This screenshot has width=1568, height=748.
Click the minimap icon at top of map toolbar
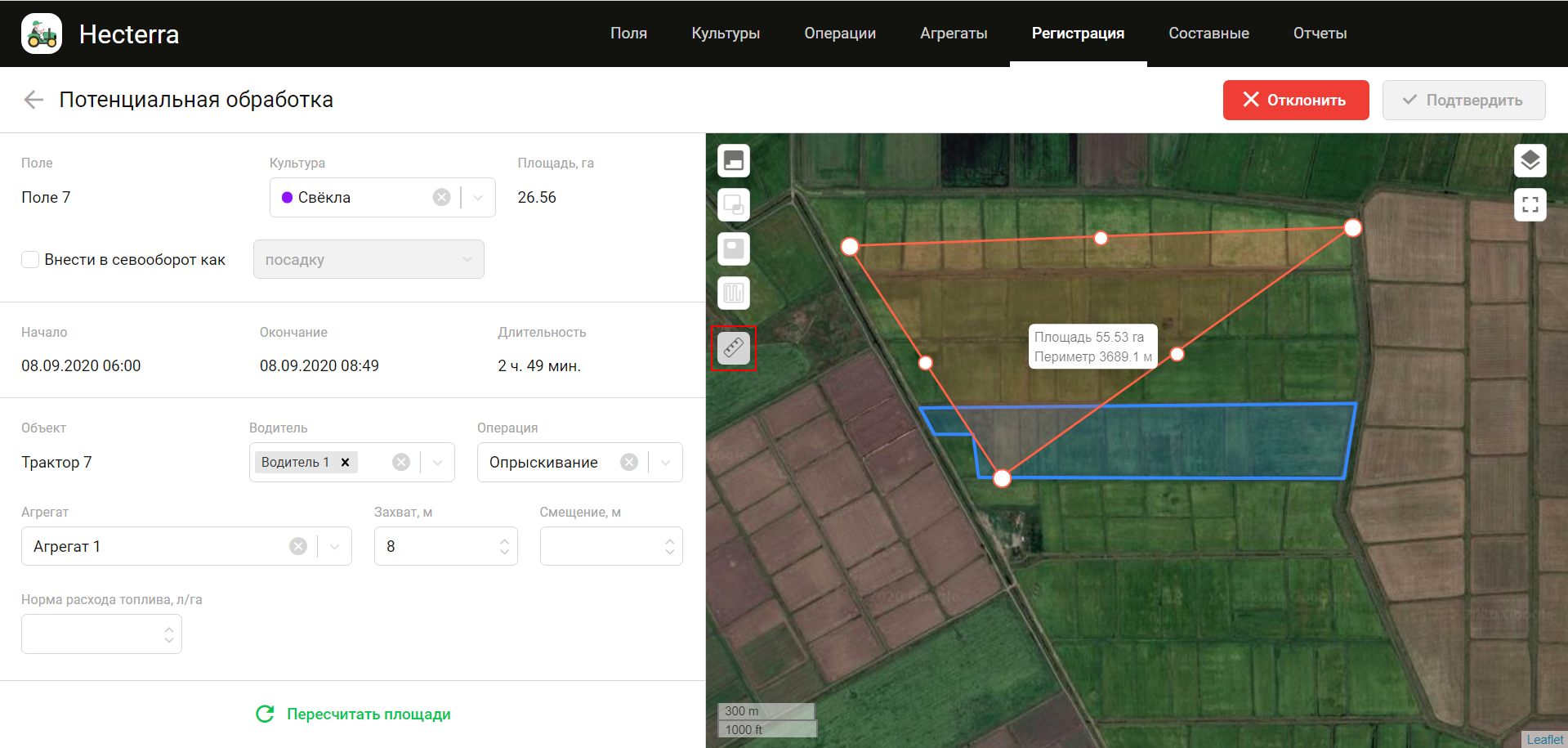(733, 160)
